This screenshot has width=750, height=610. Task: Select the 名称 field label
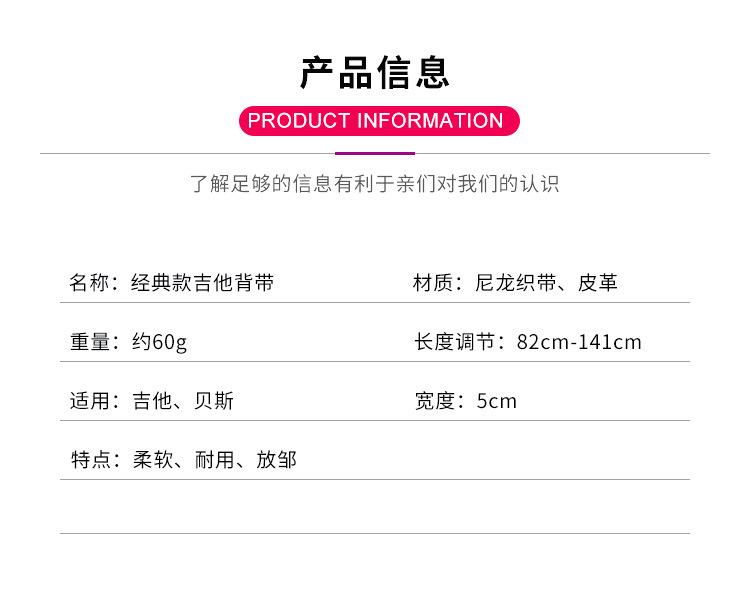[90, 283]
